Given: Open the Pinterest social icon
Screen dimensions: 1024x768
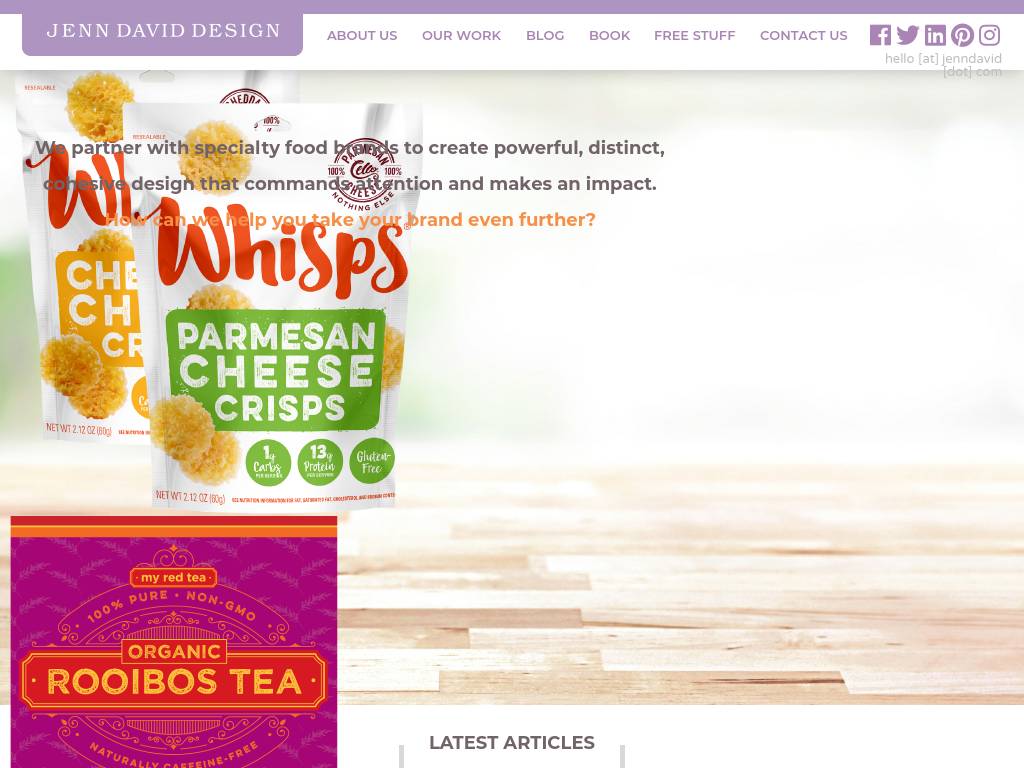Looking at the screenshot, I should (962, 35).
